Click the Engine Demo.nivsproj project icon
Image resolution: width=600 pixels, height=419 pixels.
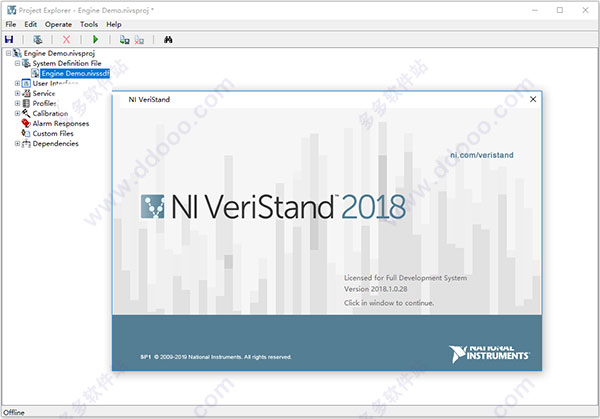coord(18,53)
